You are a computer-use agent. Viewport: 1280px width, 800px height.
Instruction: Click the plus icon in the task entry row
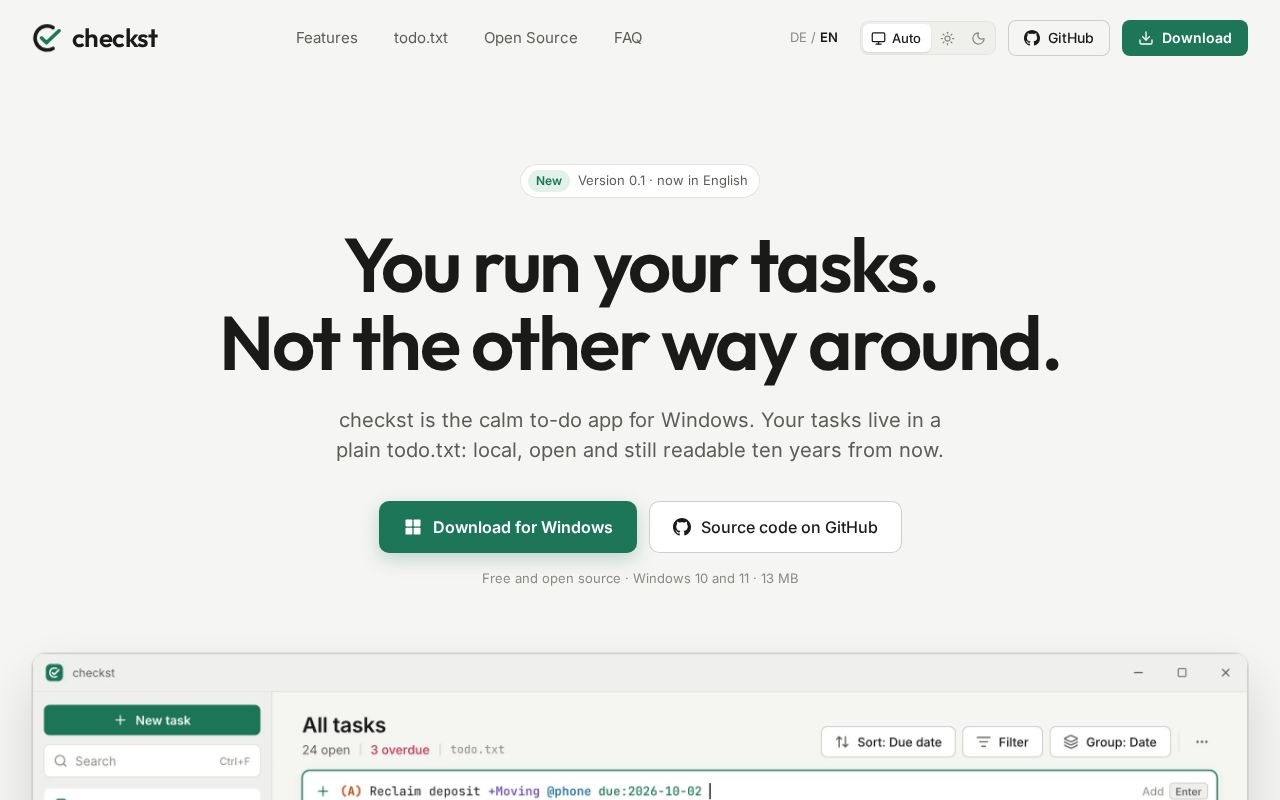click(323, 791)
